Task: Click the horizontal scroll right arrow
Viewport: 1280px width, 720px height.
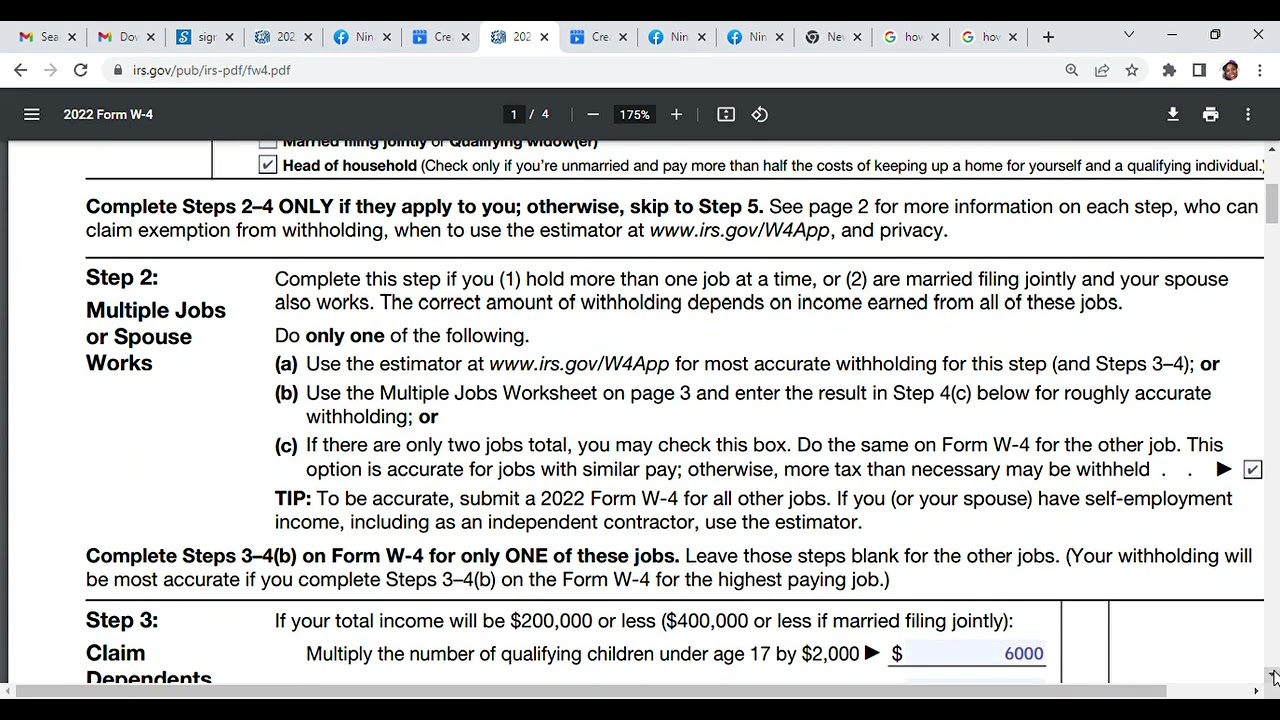Action: point(1257,691)
